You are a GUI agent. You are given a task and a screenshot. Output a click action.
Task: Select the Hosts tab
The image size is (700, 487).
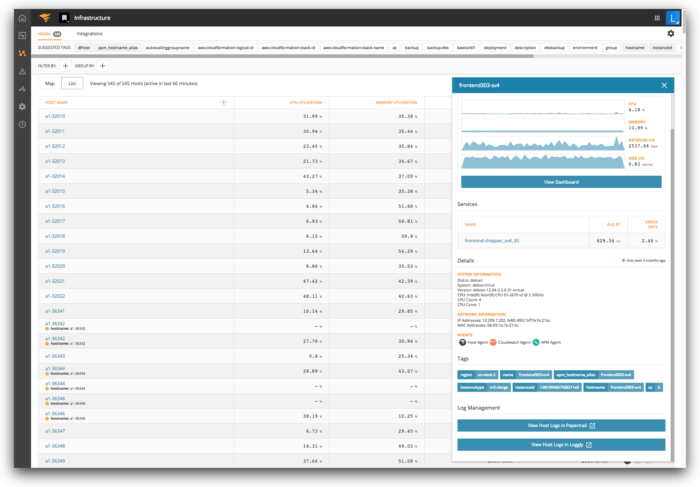point(46,34)
